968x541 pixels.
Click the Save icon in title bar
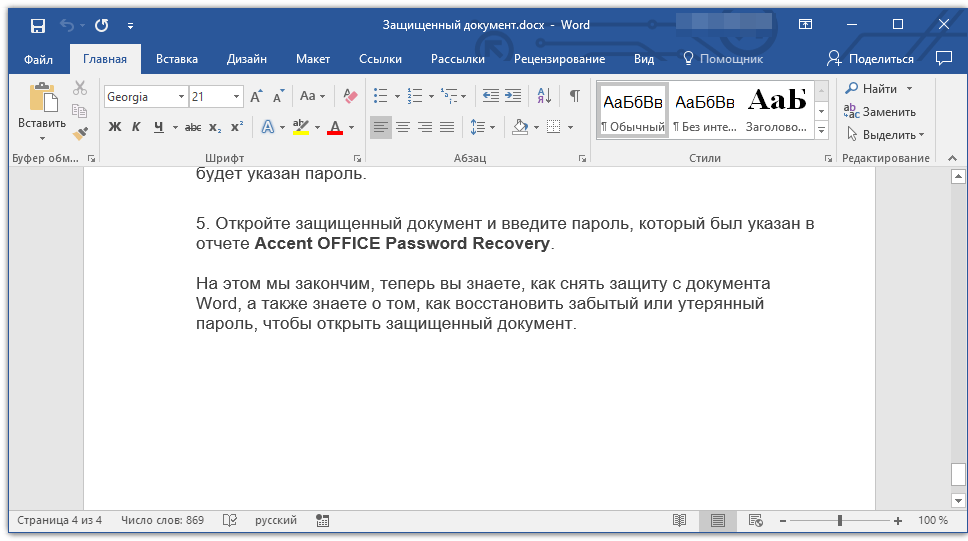[37, 25]
